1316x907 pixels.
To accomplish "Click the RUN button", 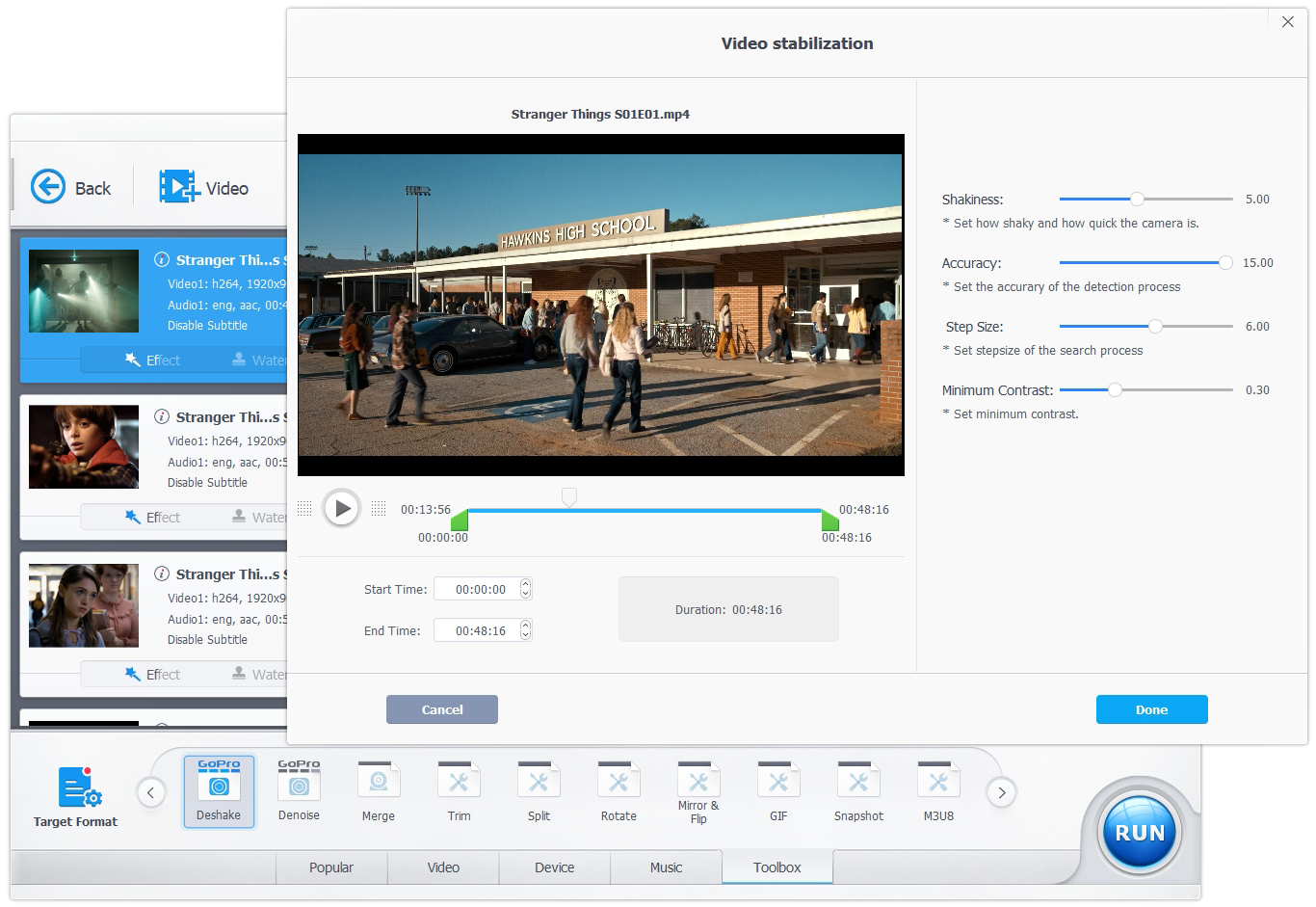I will click(1140, 832).
